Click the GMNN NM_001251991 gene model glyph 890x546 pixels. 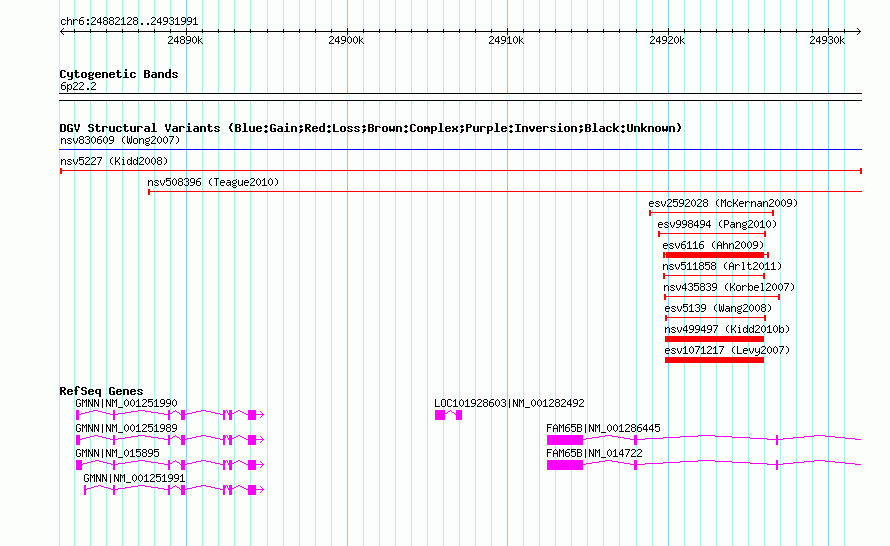point(174,490)
